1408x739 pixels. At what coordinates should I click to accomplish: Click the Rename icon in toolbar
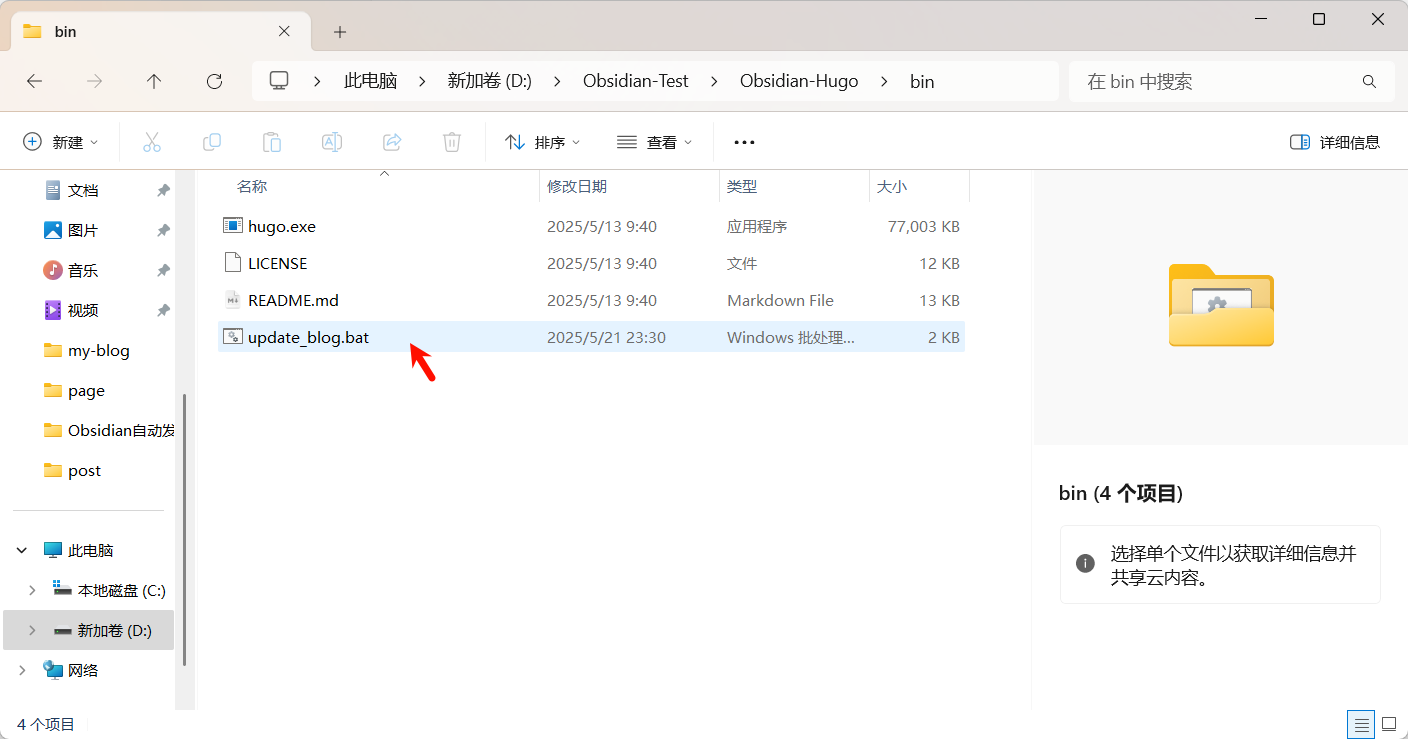pyautogui.click(x=332, y=142)
